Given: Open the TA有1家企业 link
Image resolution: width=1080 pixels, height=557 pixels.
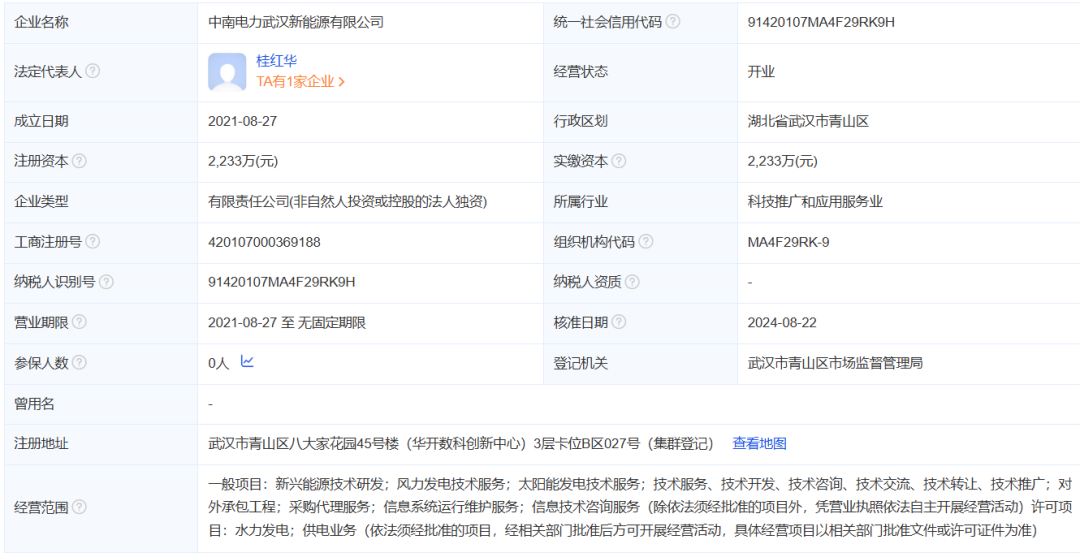Looking at the screenshot, I should click(x=300, y=81).
